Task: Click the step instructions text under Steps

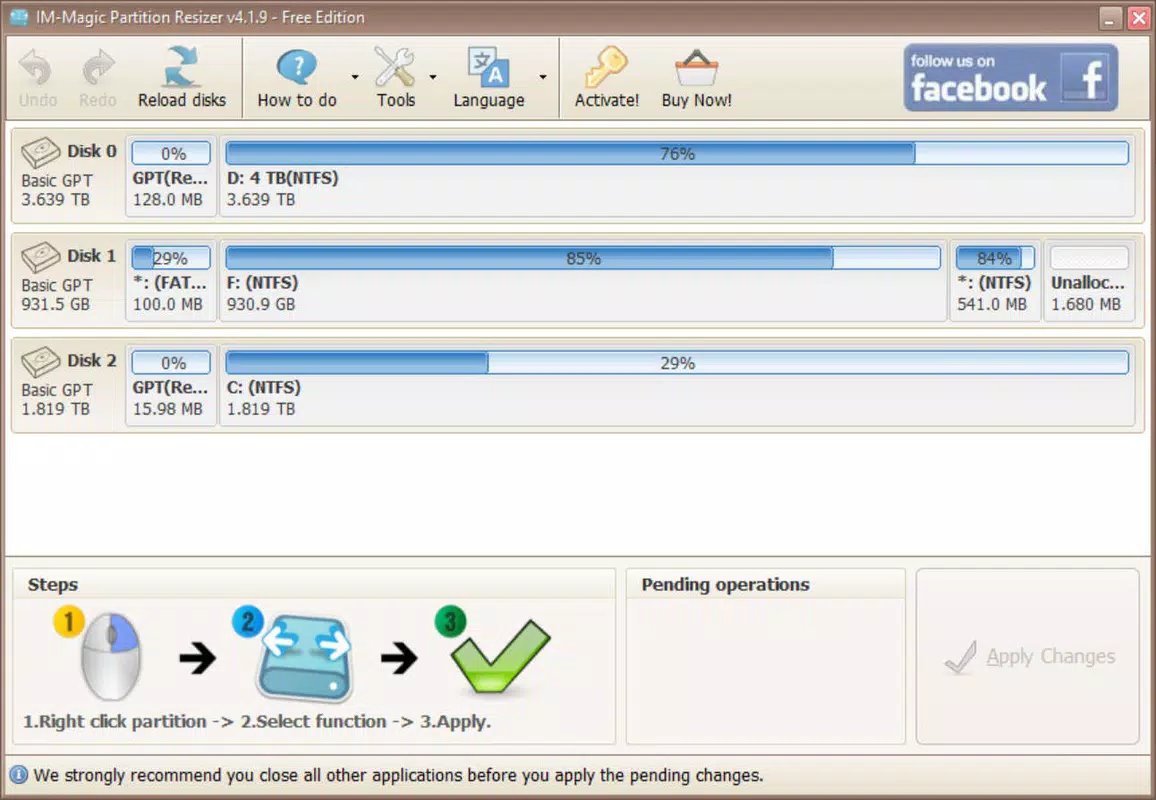Action: click(x=257, y=722)
